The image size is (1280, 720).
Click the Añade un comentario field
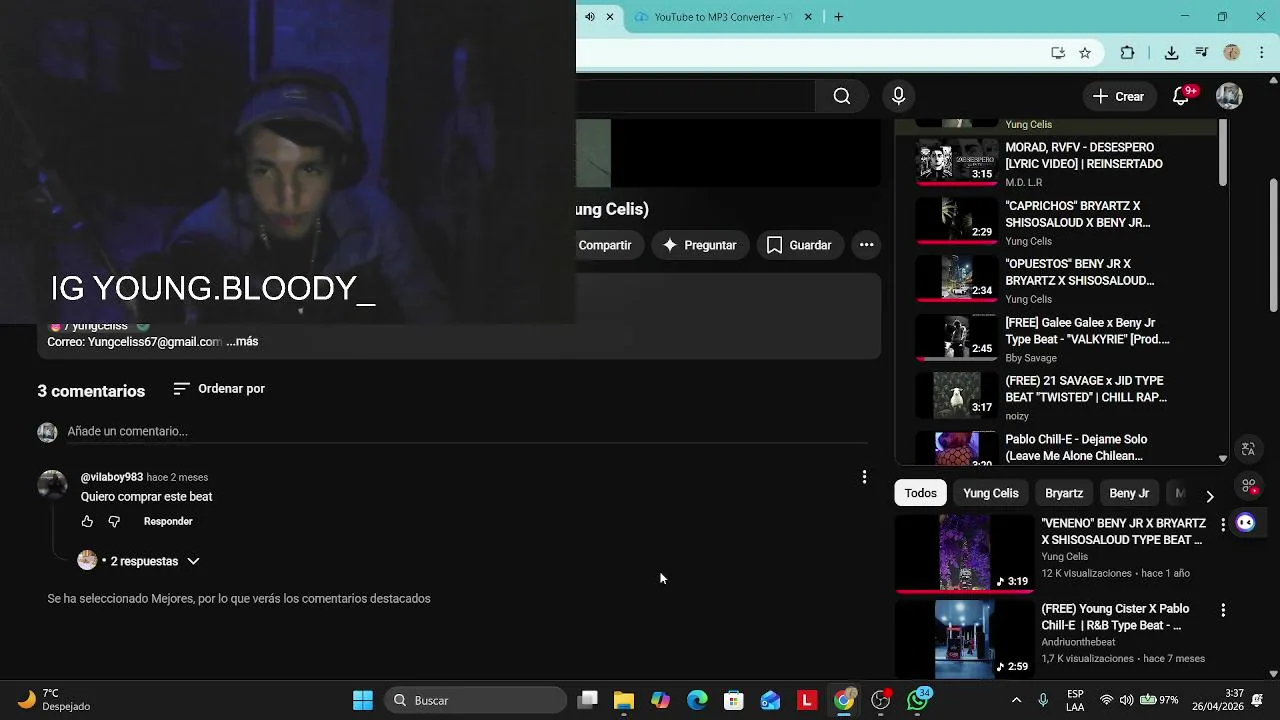[x=467, y=431]
